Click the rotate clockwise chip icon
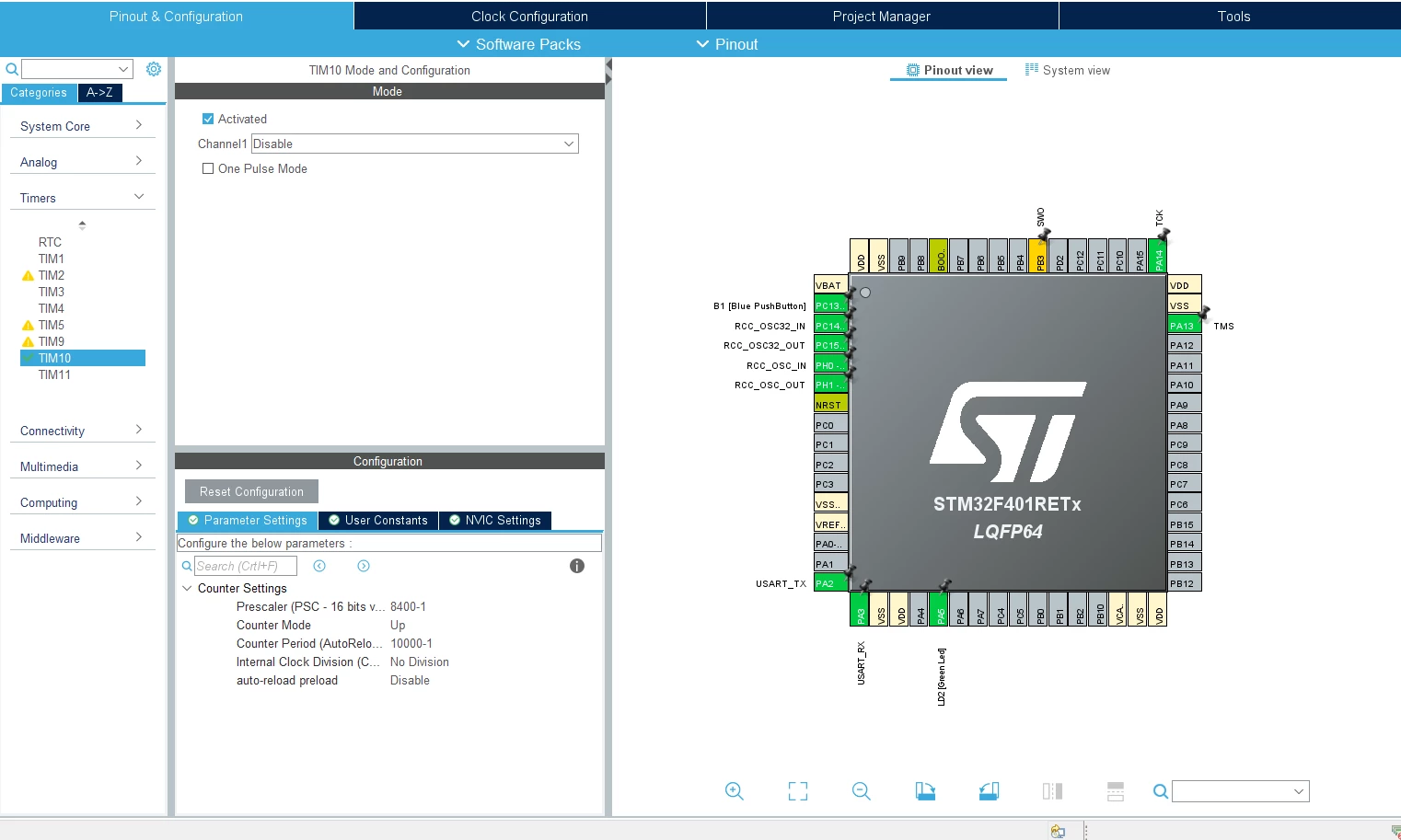This screenshot has width=1401, height=840. [925, 791]
